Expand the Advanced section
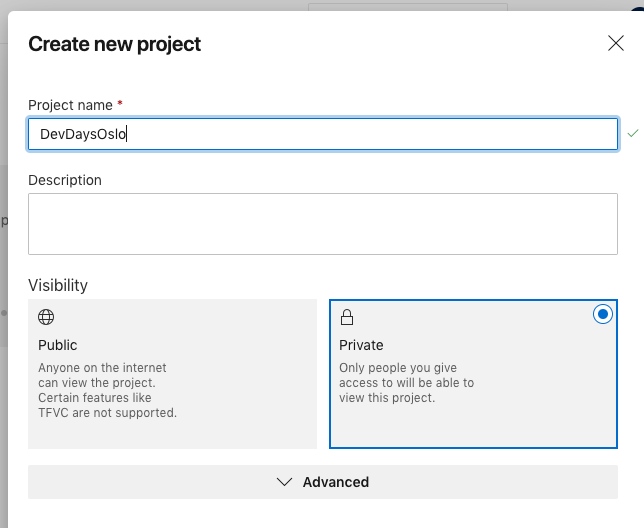This screenshot has height=528, width=644. 322,482
